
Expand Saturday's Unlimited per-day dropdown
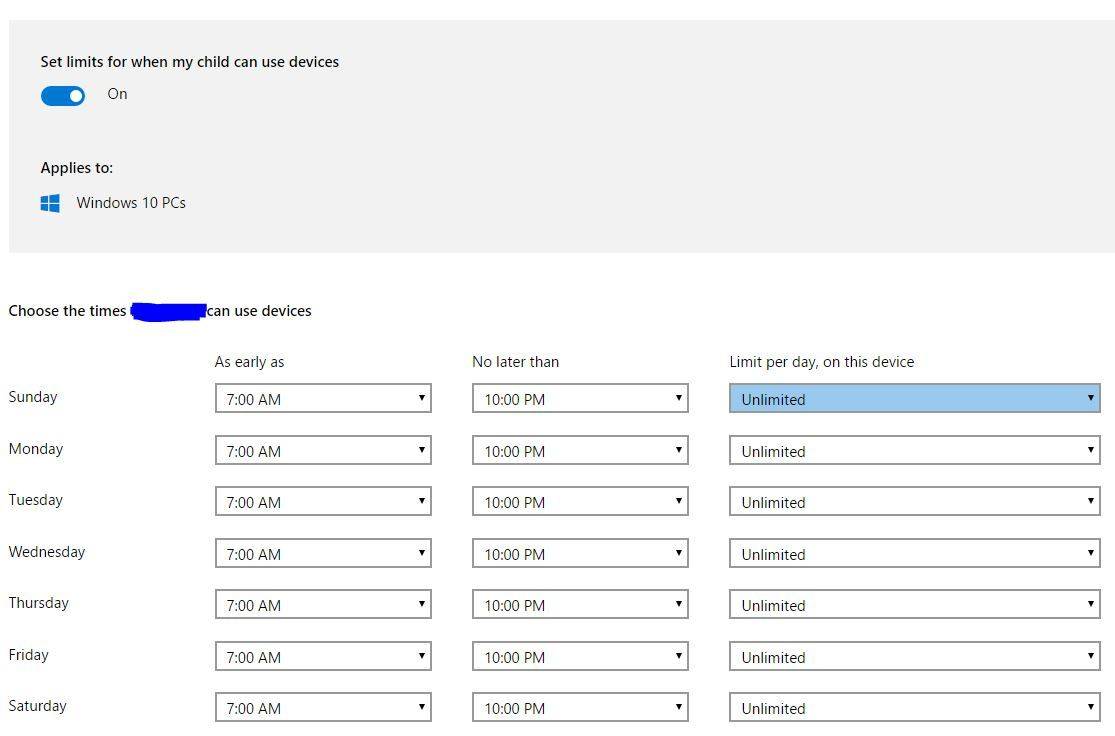[x=914, y=708]
